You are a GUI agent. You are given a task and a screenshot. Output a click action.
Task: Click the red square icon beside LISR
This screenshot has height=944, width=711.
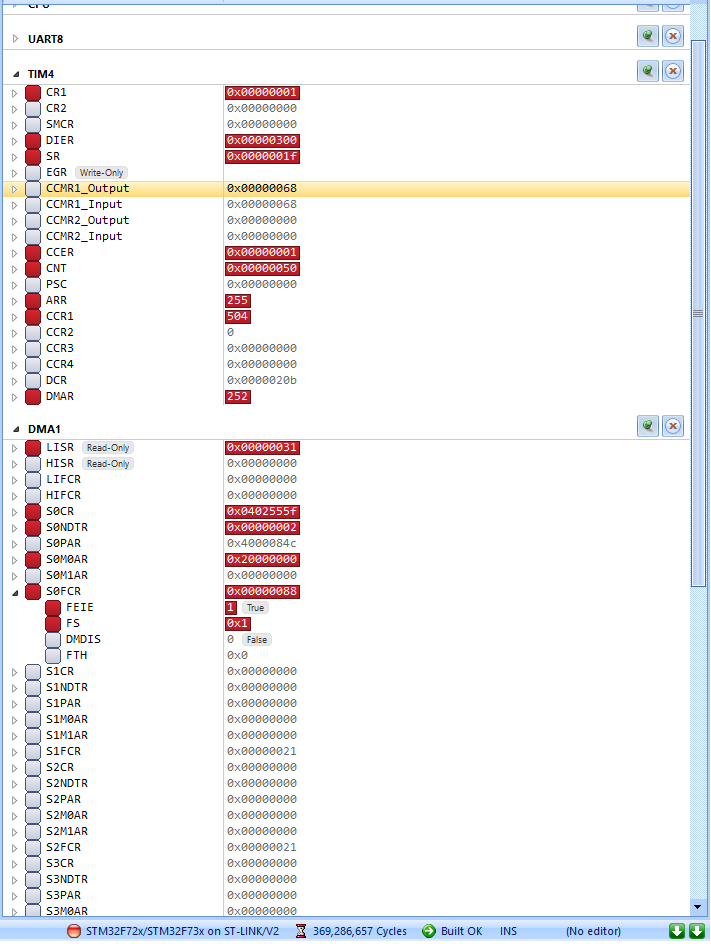coord(33,448)
